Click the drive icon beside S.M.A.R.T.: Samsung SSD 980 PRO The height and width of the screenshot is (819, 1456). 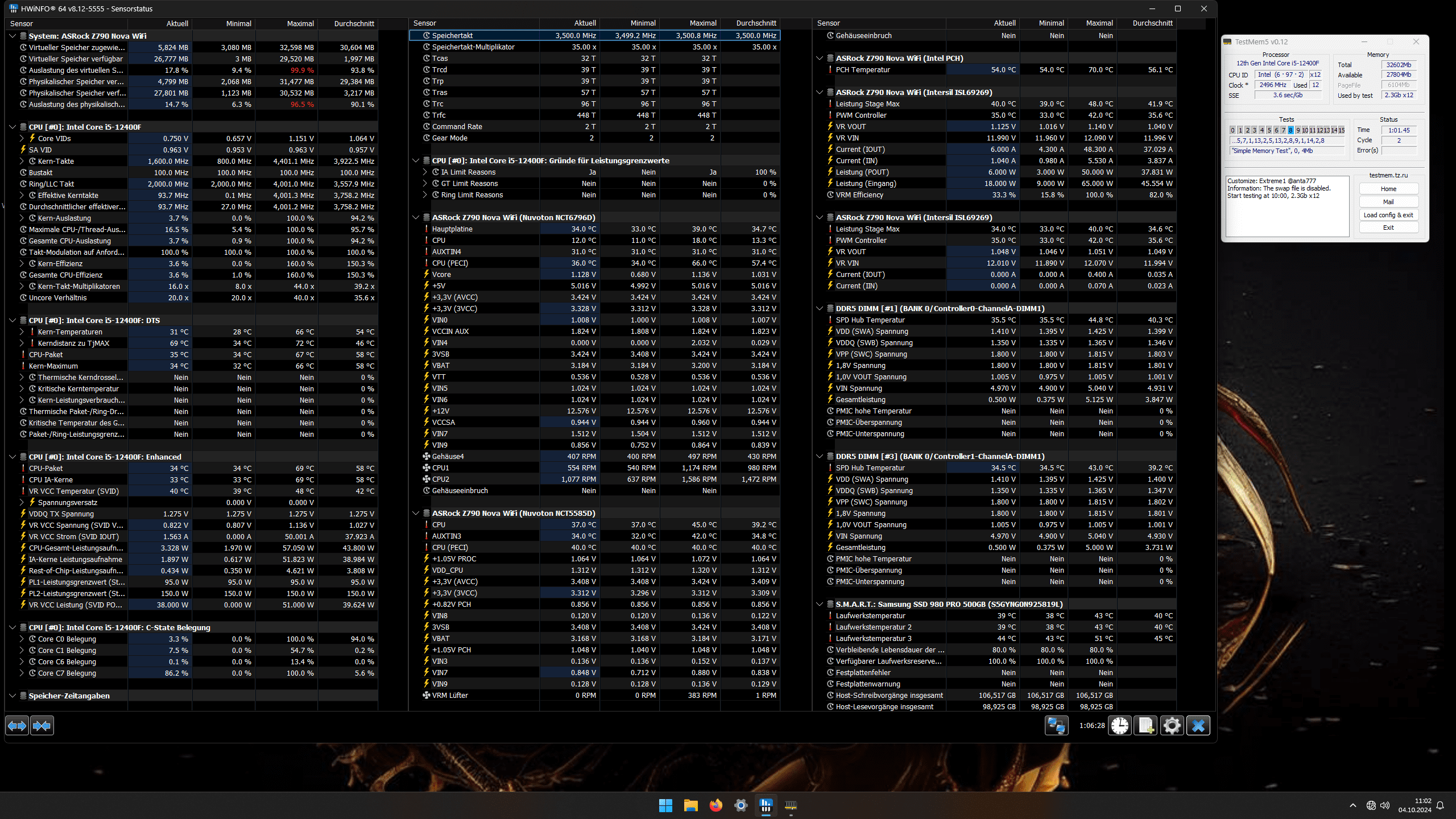[x=830, y=604]
